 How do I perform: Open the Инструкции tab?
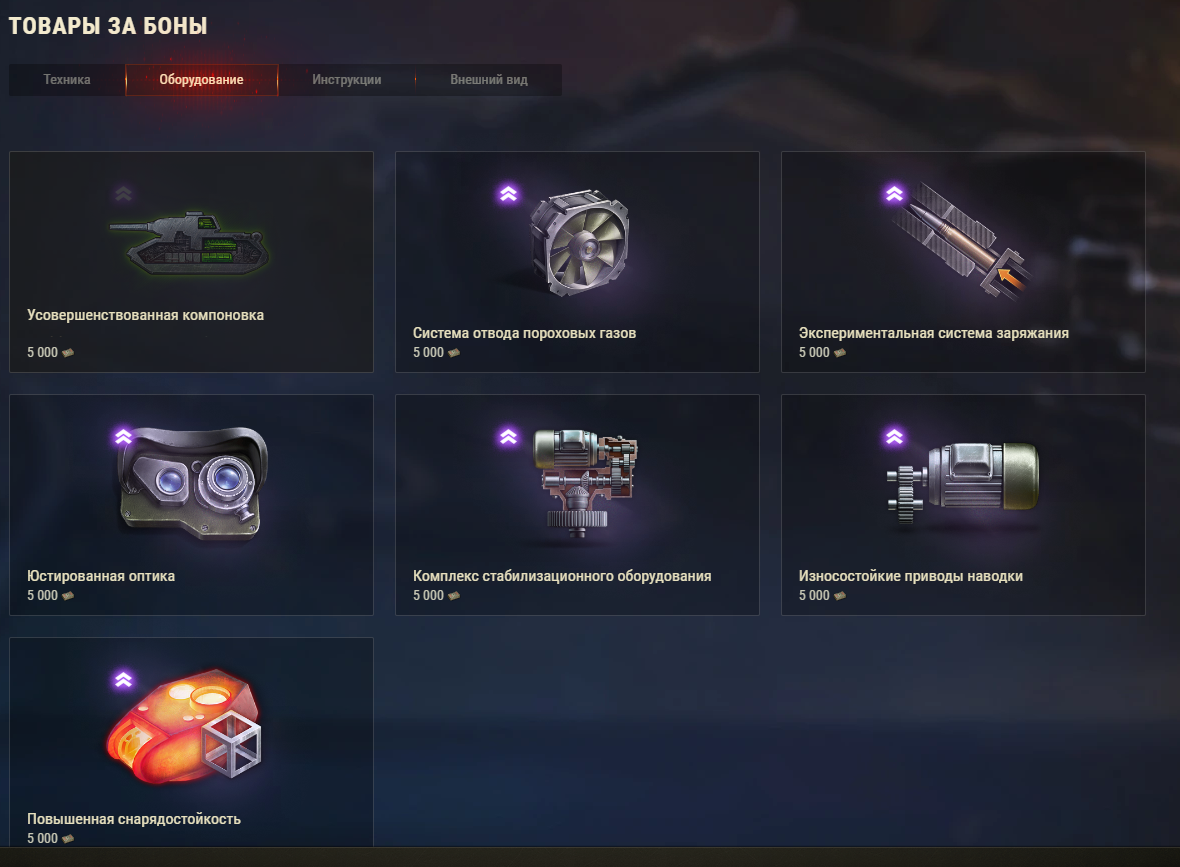(x=347, y=80)
